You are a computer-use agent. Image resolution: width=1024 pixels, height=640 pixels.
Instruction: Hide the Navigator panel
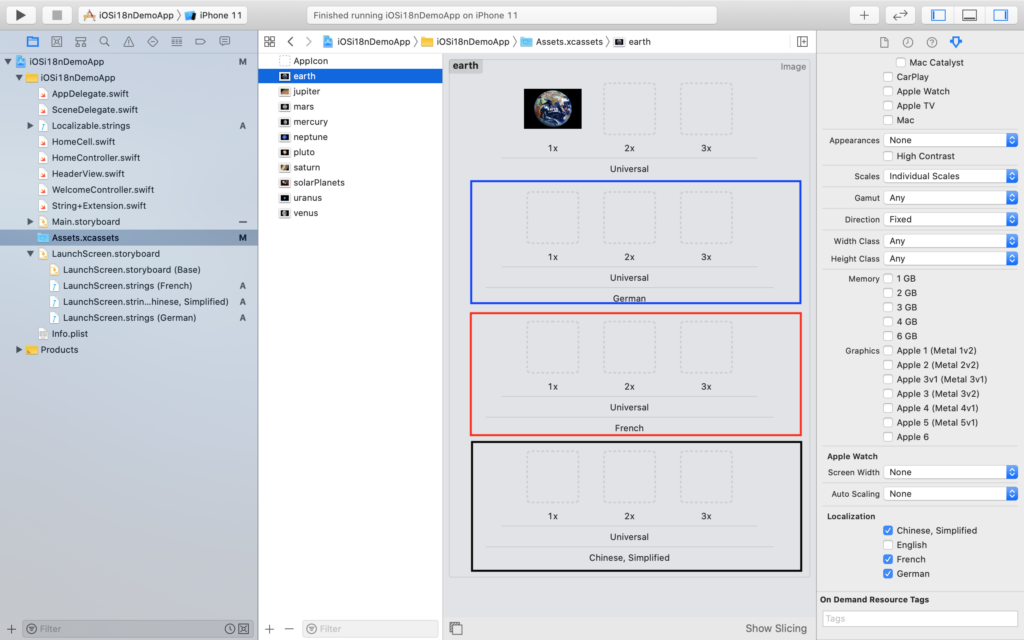[938, 15]
